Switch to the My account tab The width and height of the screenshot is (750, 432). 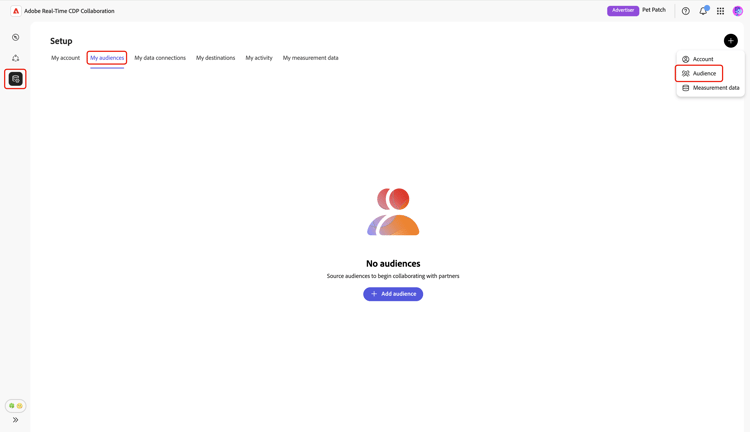click(x=66, y=58)
